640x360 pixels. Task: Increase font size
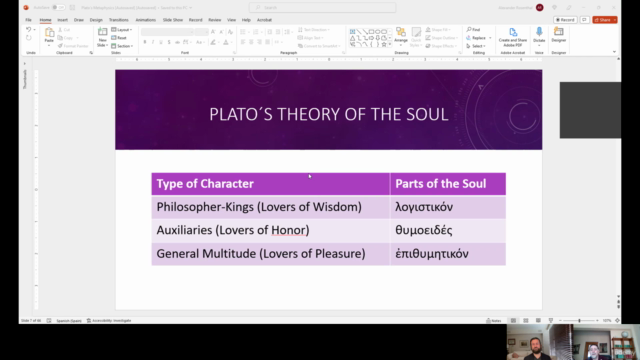point(213,31)
